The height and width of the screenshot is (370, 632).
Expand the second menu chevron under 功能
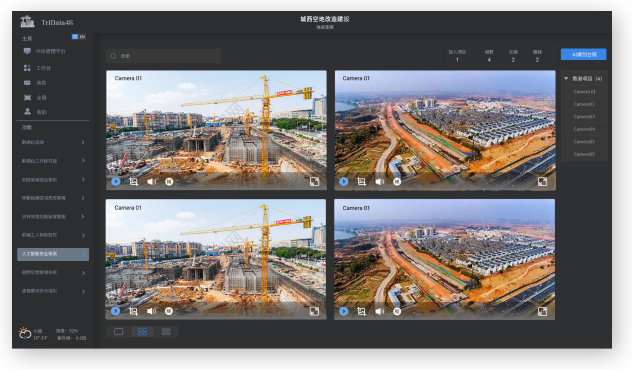tap(83, 160)
